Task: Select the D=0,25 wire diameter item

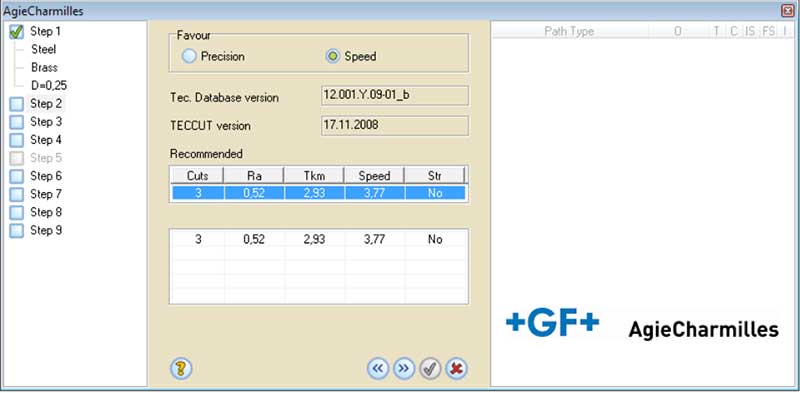Action: [x=49, y=86]
